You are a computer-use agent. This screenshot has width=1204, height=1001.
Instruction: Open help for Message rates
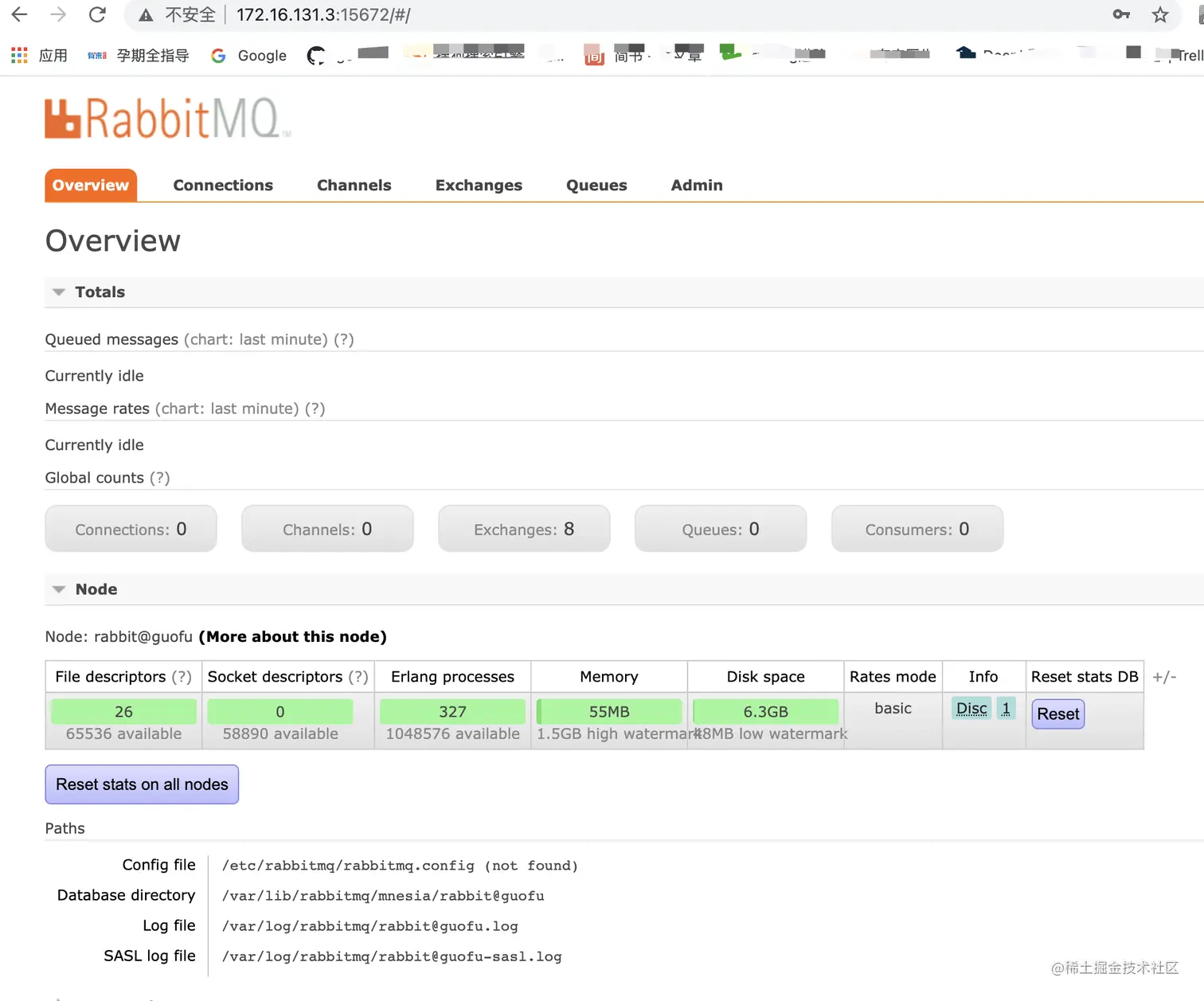click(315, 409)
